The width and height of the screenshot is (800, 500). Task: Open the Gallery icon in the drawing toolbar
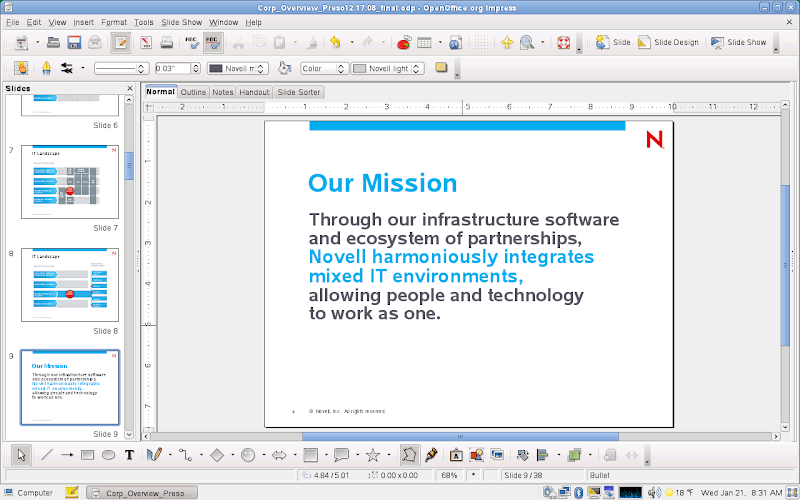pos(497,455)
